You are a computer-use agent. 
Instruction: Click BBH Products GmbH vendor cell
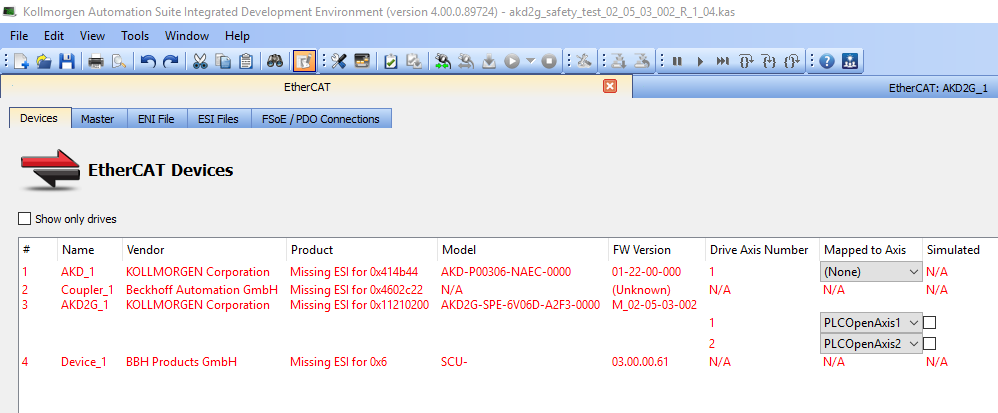pos(181,362)
